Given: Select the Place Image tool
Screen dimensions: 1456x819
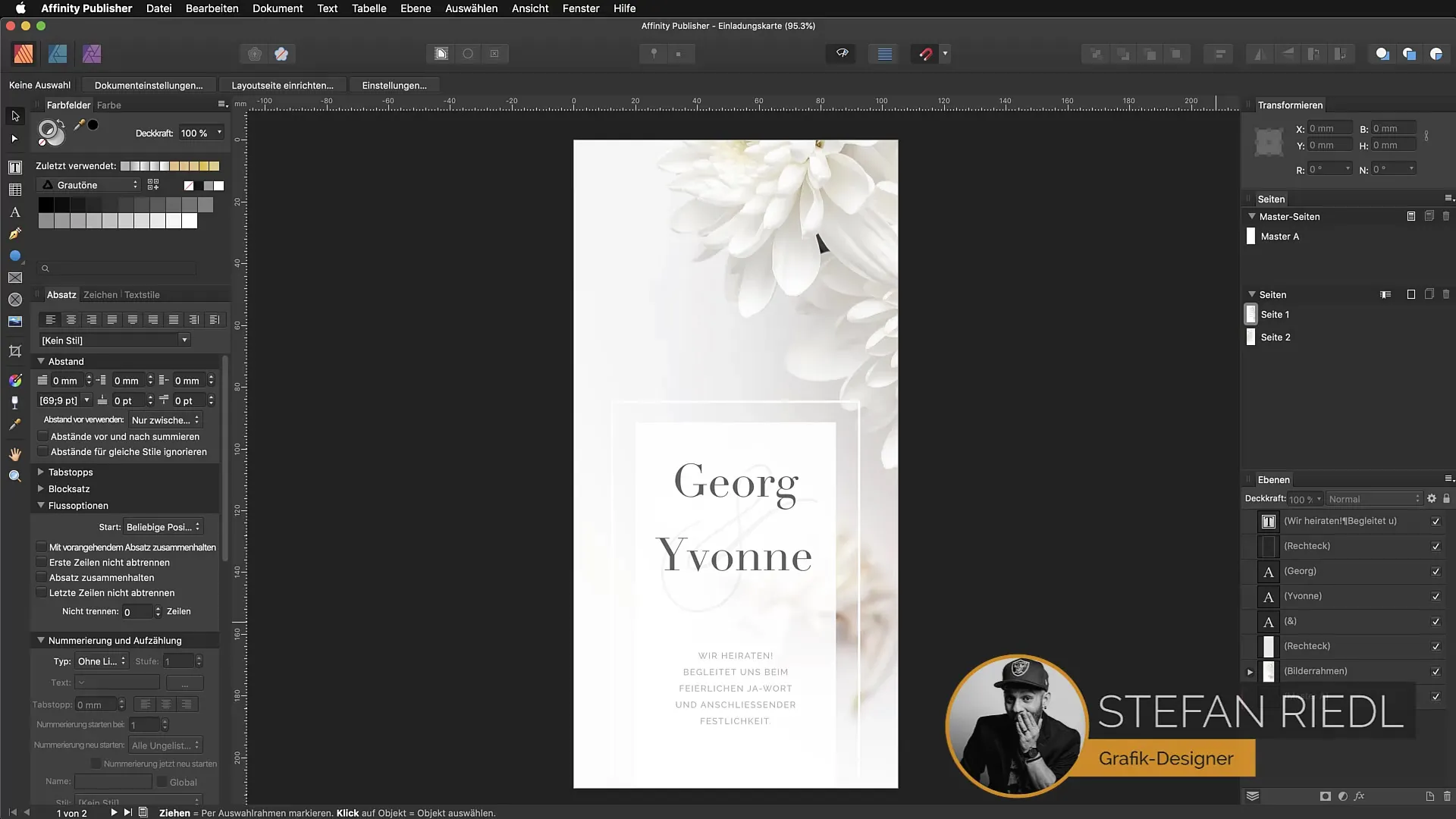Looking at the screenshot, I should pos(15,322).
